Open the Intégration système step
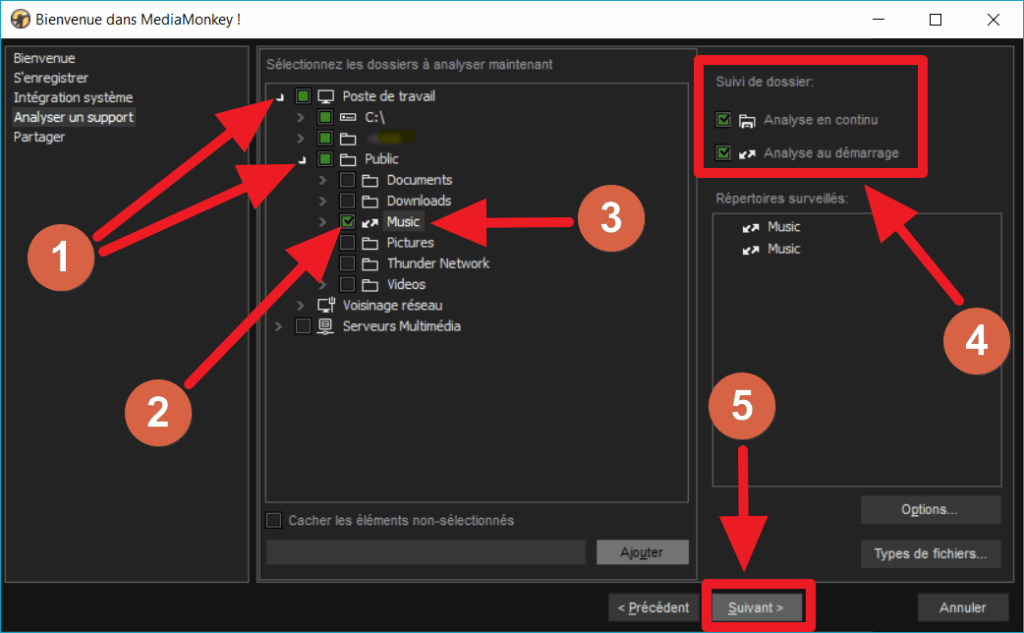Viewport: 1024px width, 633px height. pos(73,97)
